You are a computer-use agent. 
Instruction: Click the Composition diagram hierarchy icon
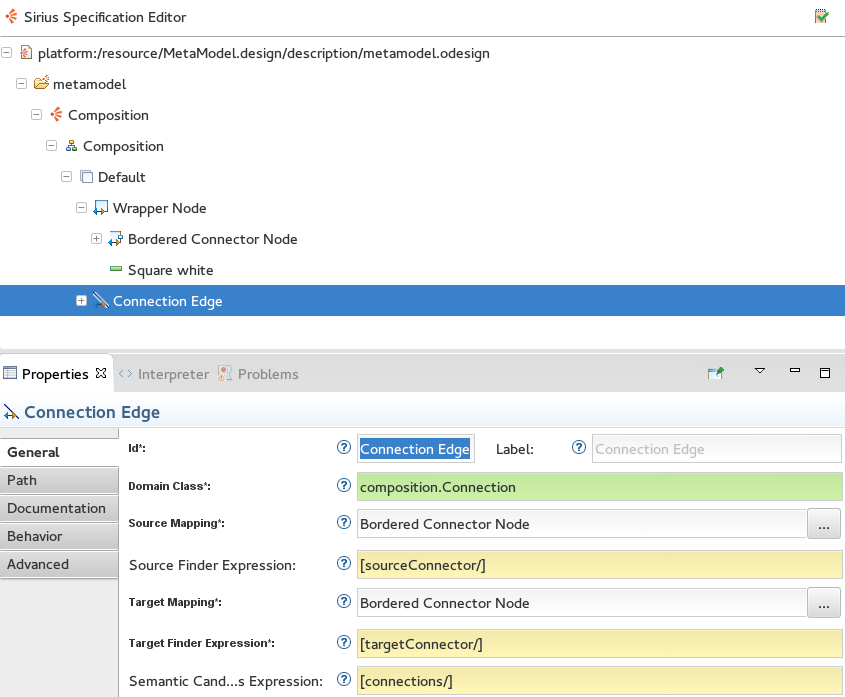coord(71,146)
